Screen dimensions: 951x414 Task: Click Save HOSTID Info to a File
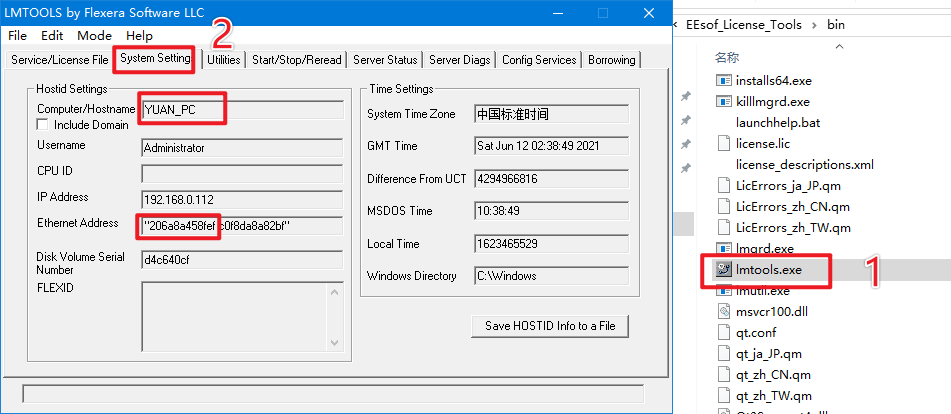(x=550, y=326)
